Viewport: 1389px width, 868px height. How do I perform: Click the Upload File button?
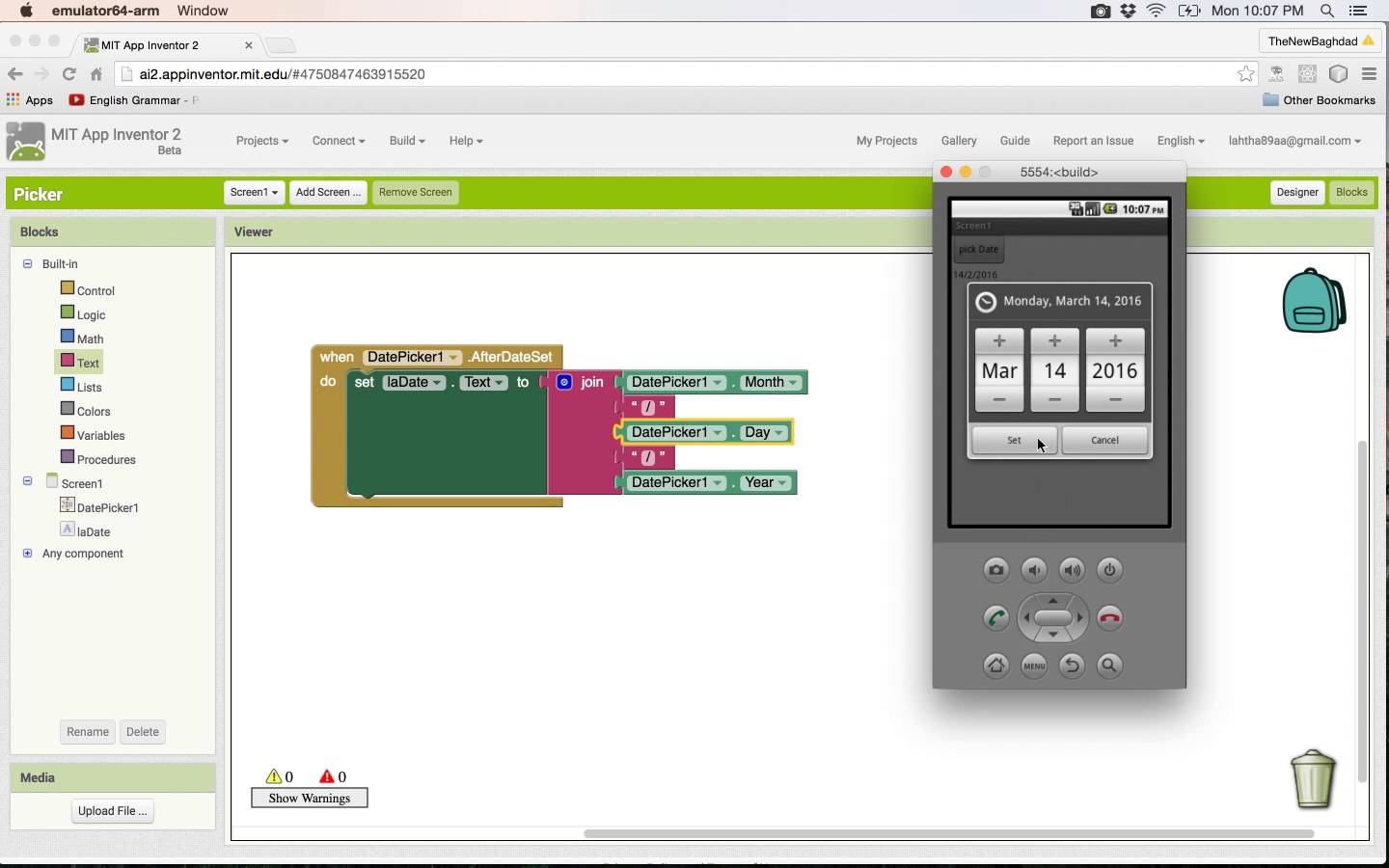coord(113,811)
